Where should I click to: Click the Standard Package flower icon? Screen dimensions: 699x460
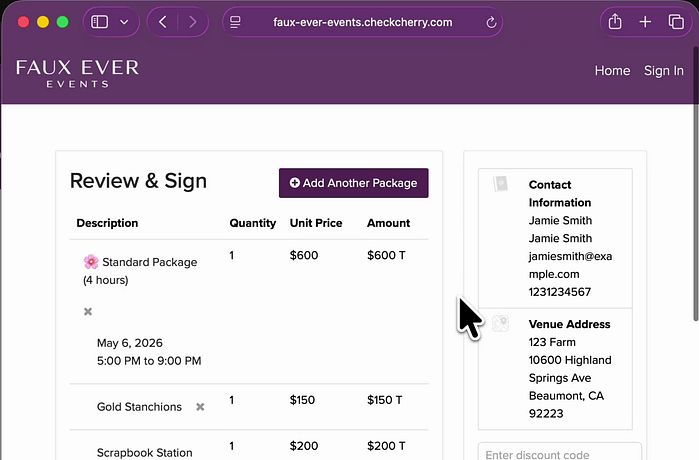(x=91, y=262)
